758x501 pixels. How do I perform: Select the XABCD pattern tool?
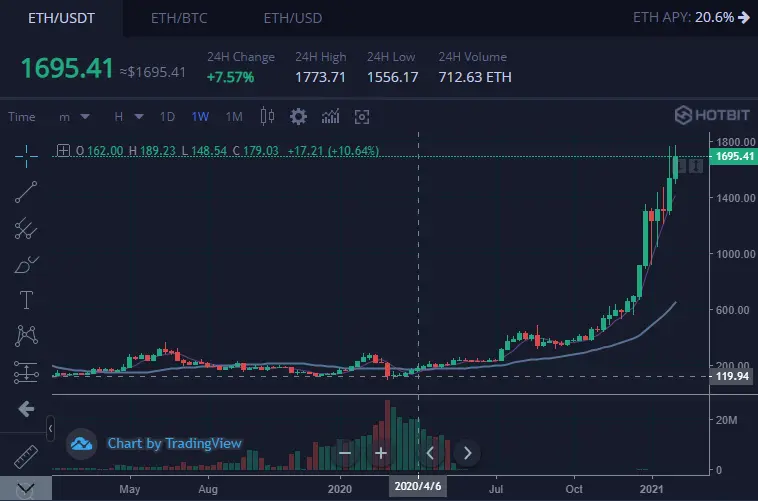tap(26, 336)
